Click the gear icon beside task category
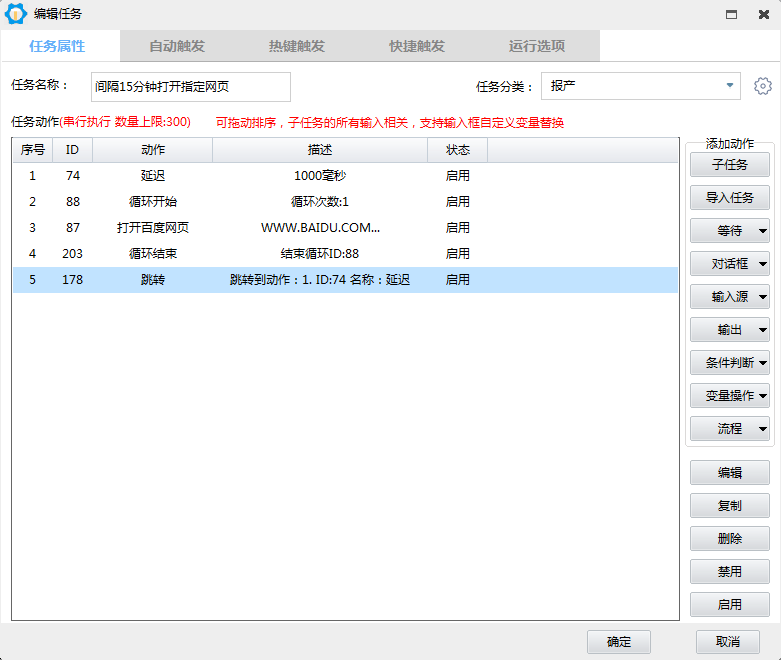781x660 pixels. pyautogui.click(x=763, y=86)
